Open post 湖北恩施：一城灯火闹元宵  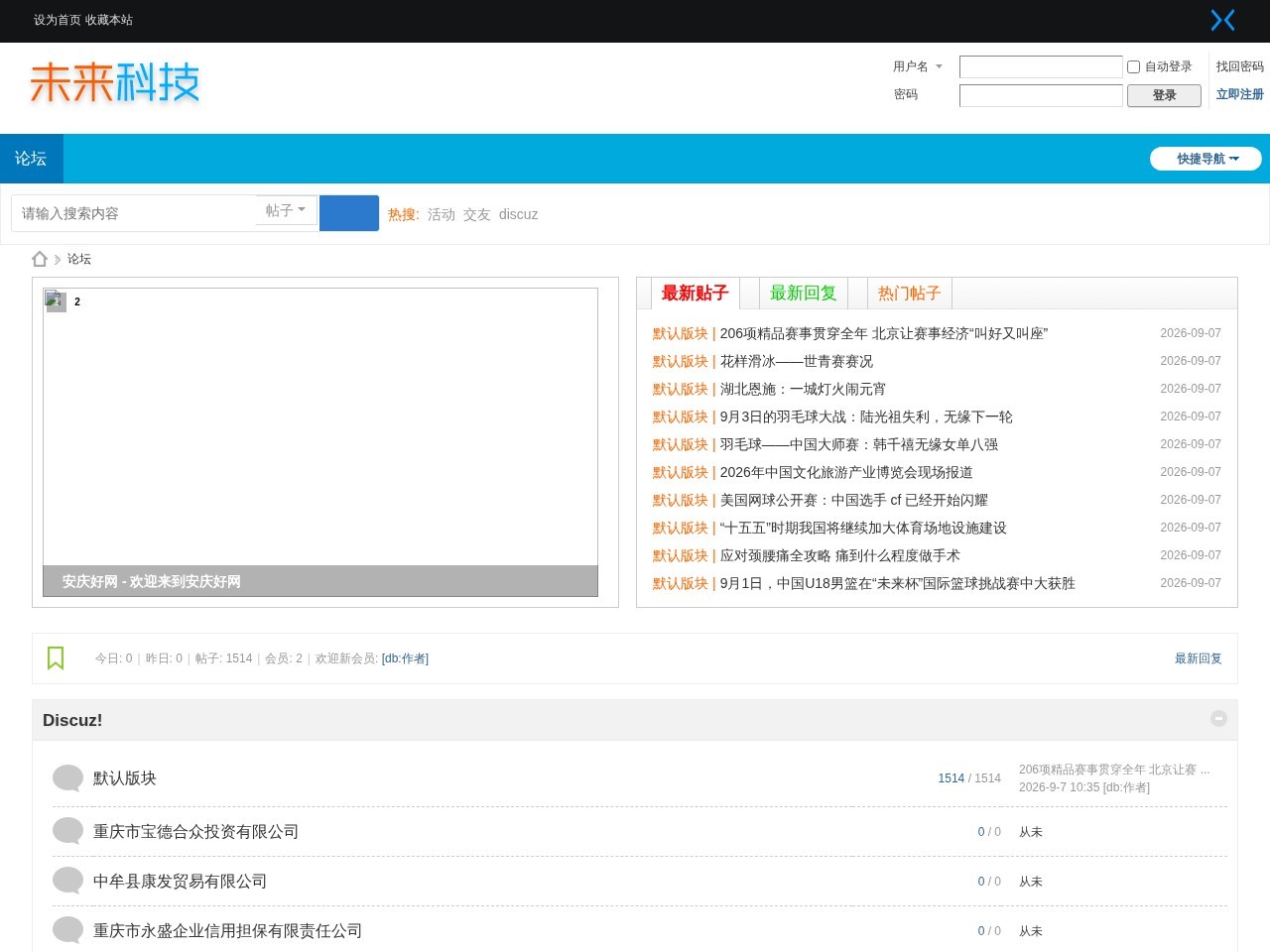[803, 389]
